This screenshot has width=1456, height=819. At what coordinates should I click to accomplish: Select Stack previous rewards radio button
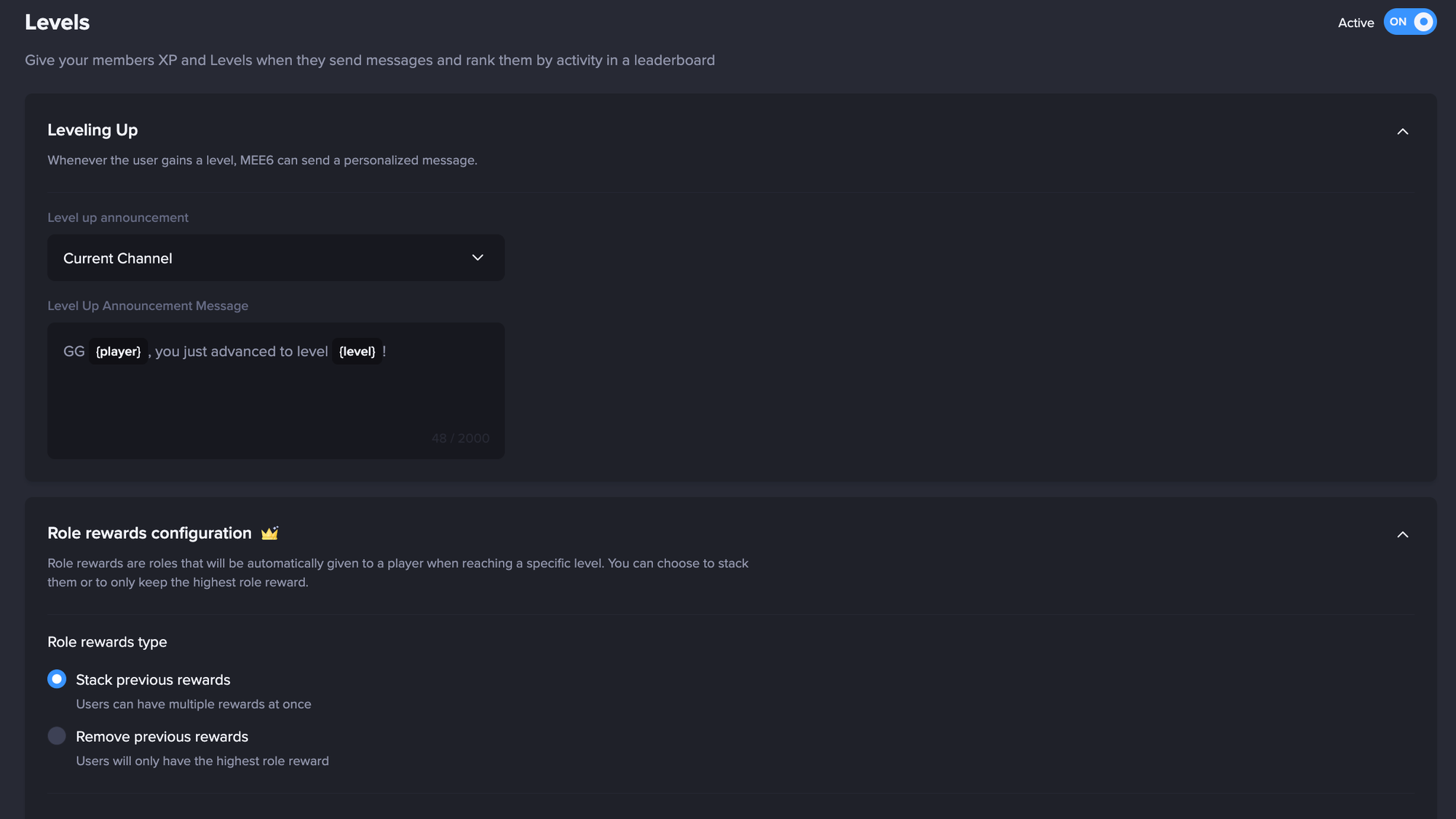coord(57,679)
